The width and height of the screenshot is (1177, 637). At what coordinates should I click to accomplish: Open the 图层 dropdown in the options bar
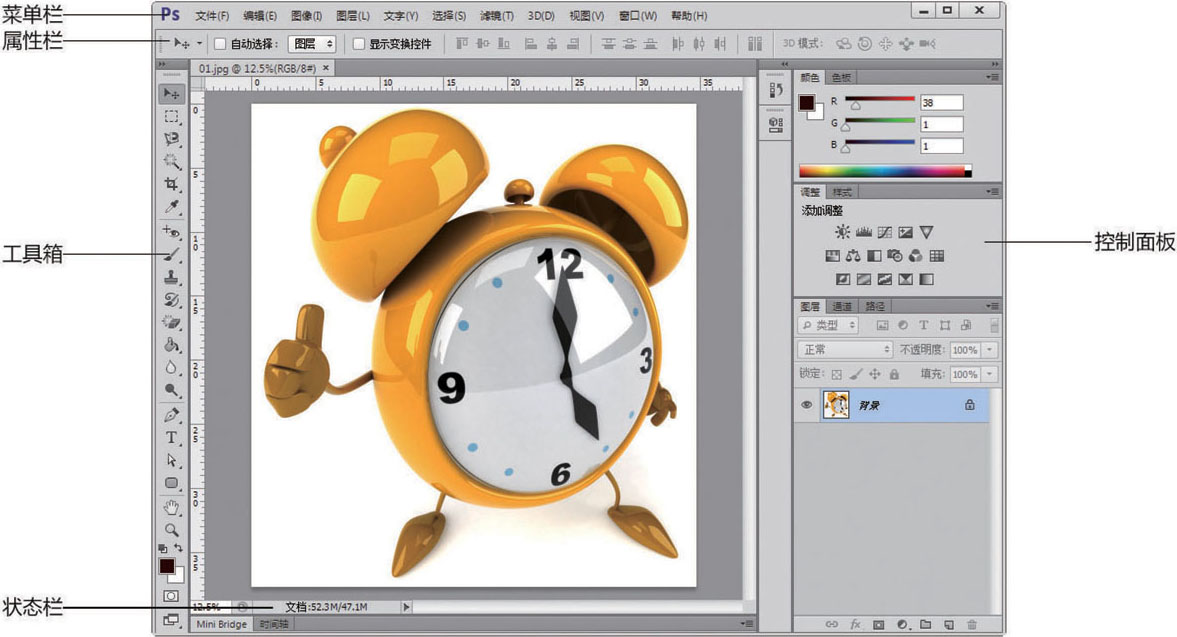(312, 44)
